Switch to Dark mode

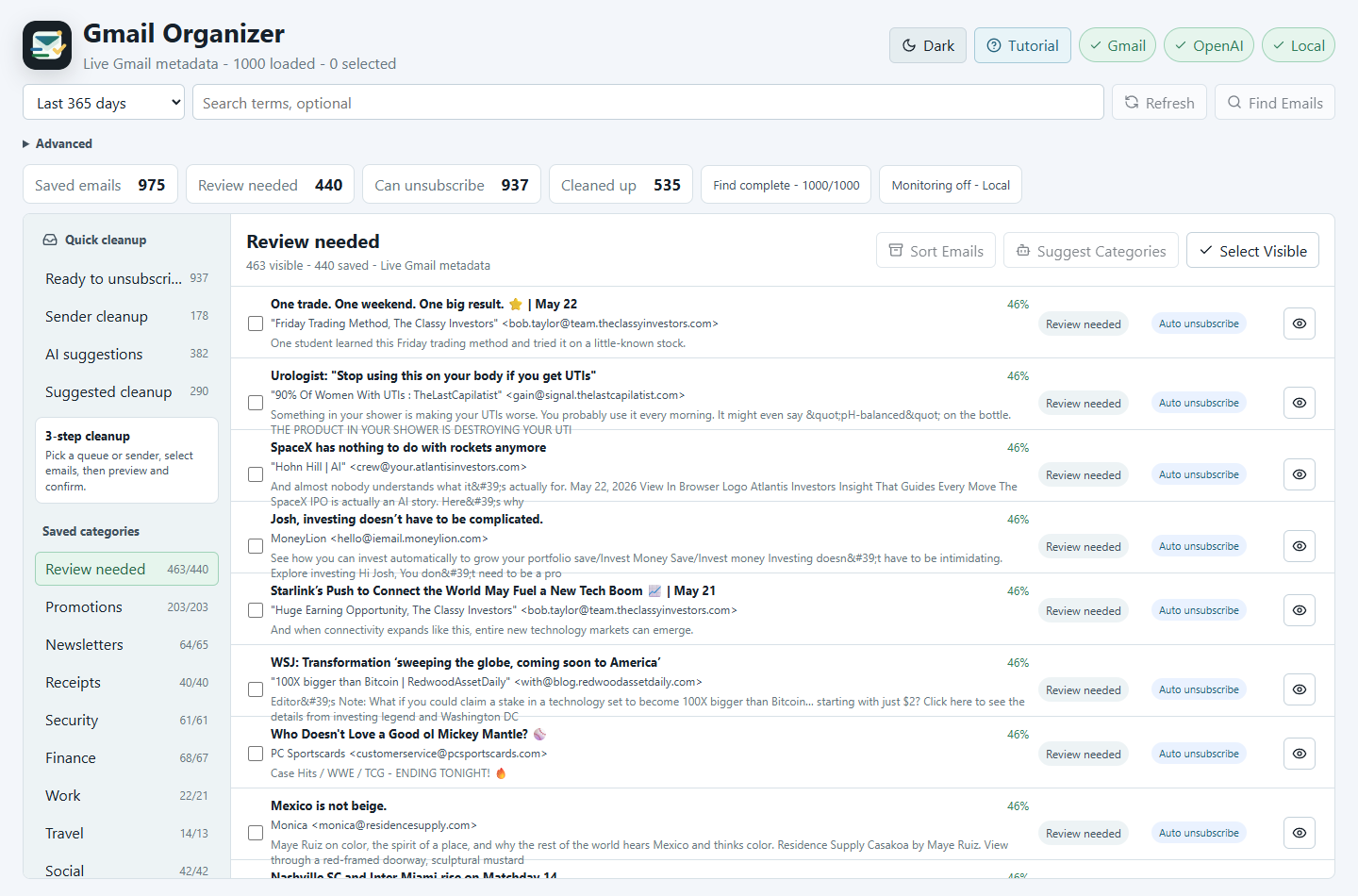(928, 45)
